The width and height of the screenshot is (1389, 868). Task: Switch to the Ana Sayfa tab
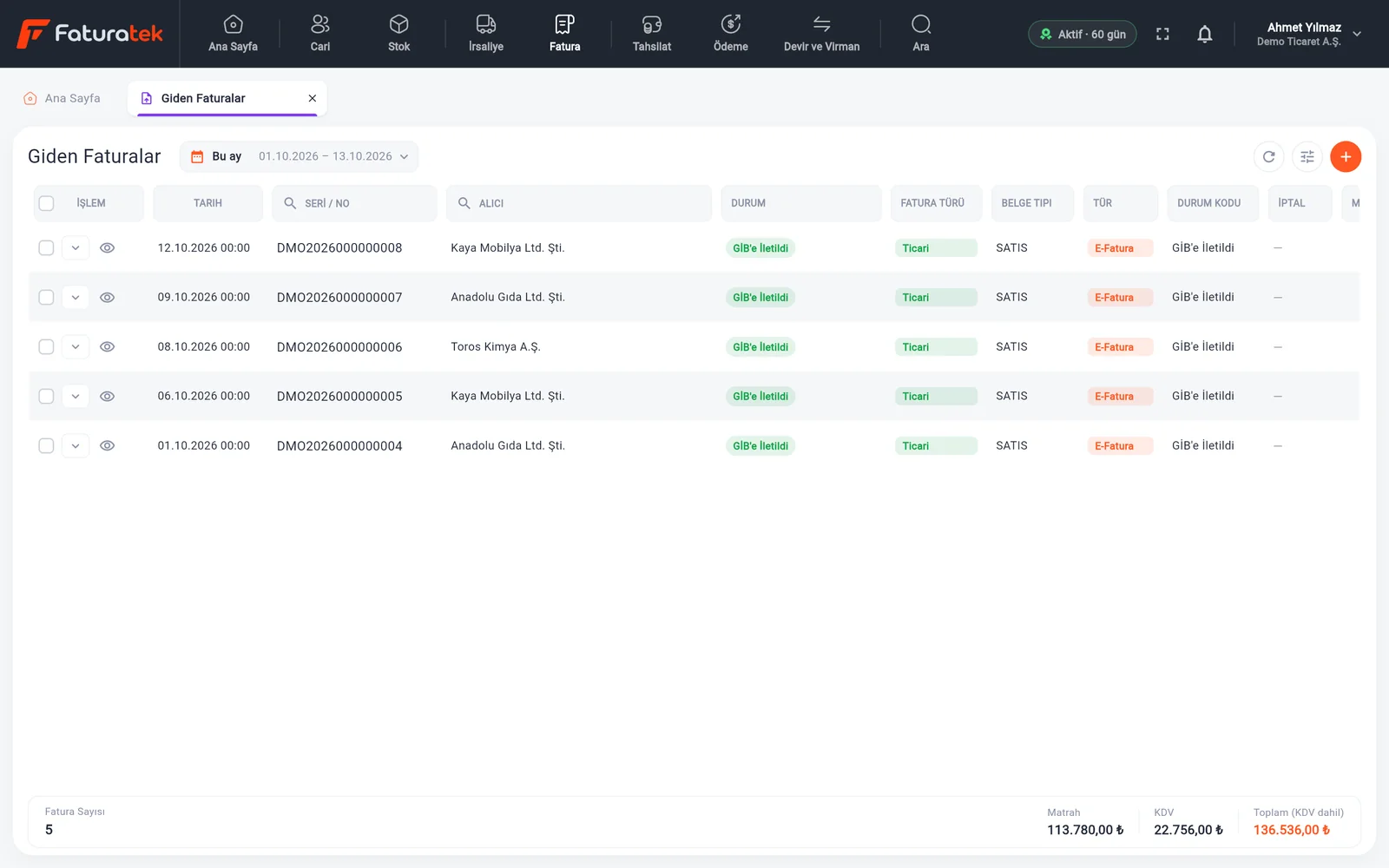click(x=62, y=98)
